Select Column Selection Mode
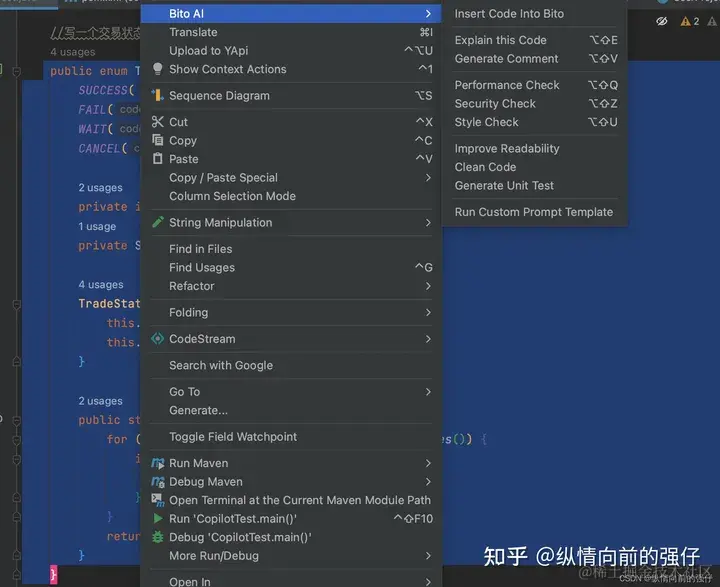This screenshot has height=587, width=720. pos(291,196)
